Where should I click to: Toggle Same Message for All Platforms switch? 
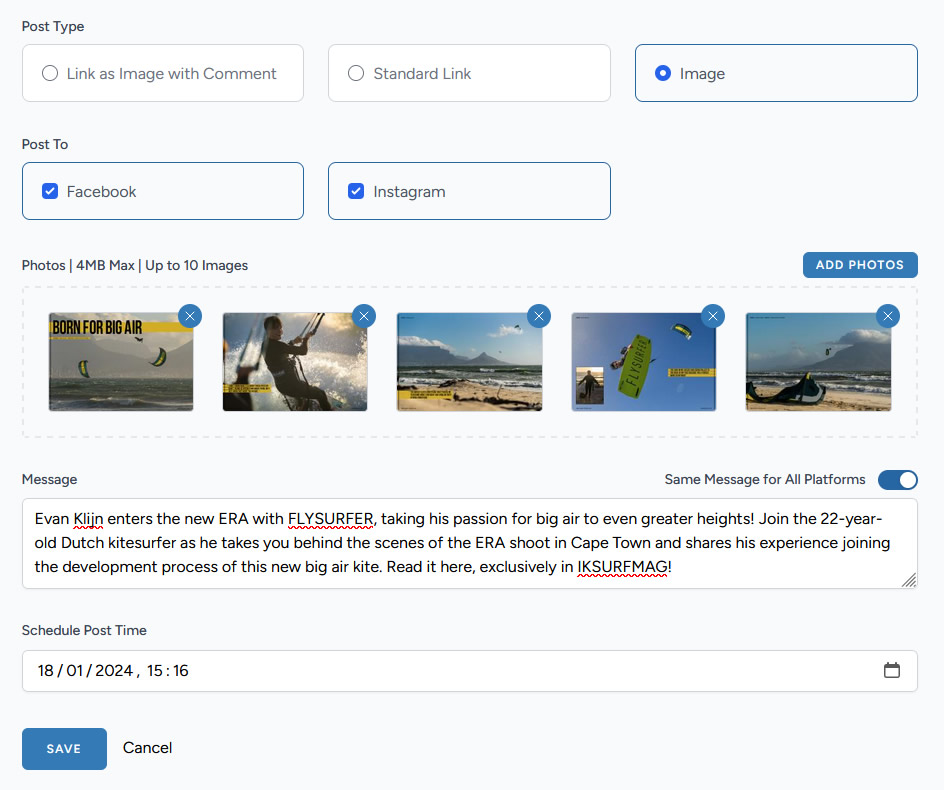[897, 480]
